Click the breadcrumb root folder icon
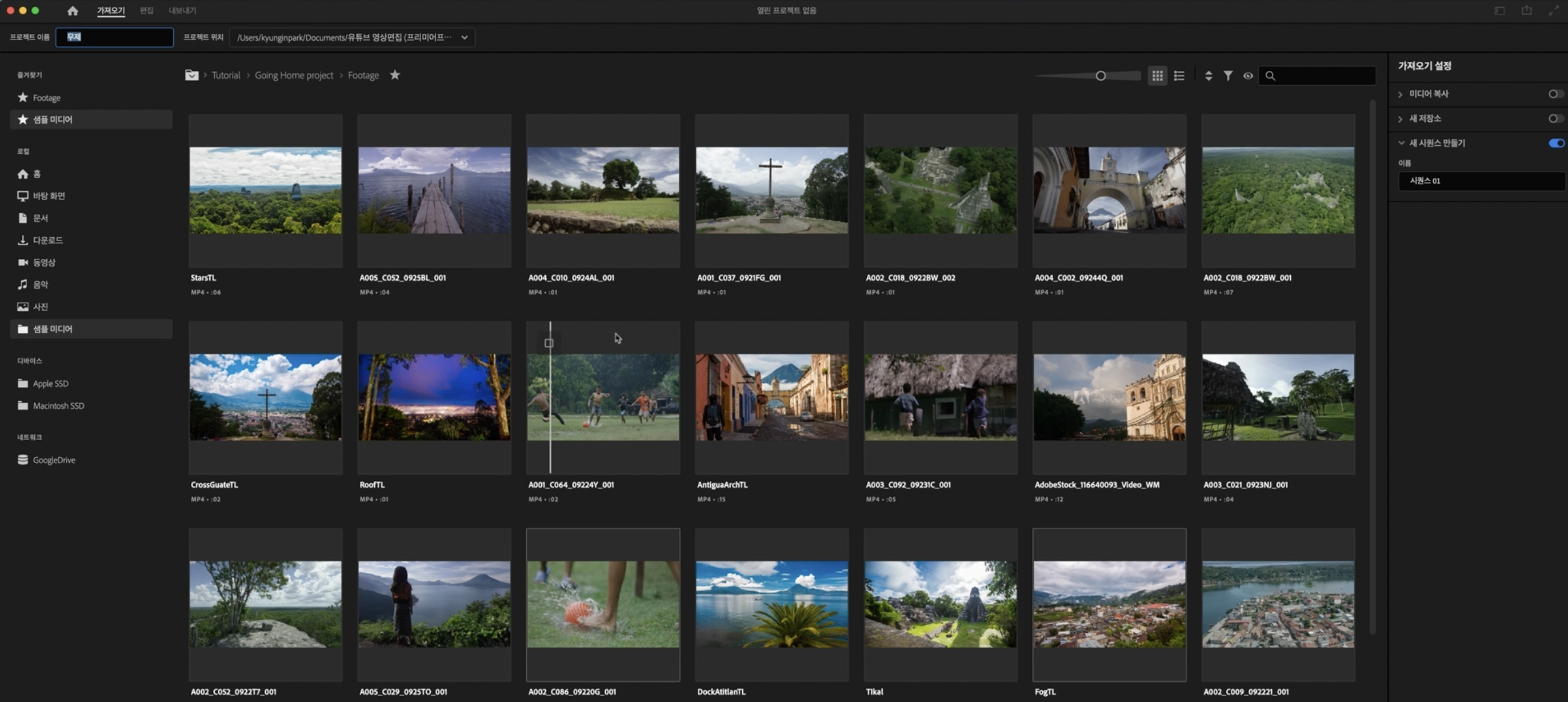The image size is (1568, 702). pyautogui.click(x=191, y=75)
